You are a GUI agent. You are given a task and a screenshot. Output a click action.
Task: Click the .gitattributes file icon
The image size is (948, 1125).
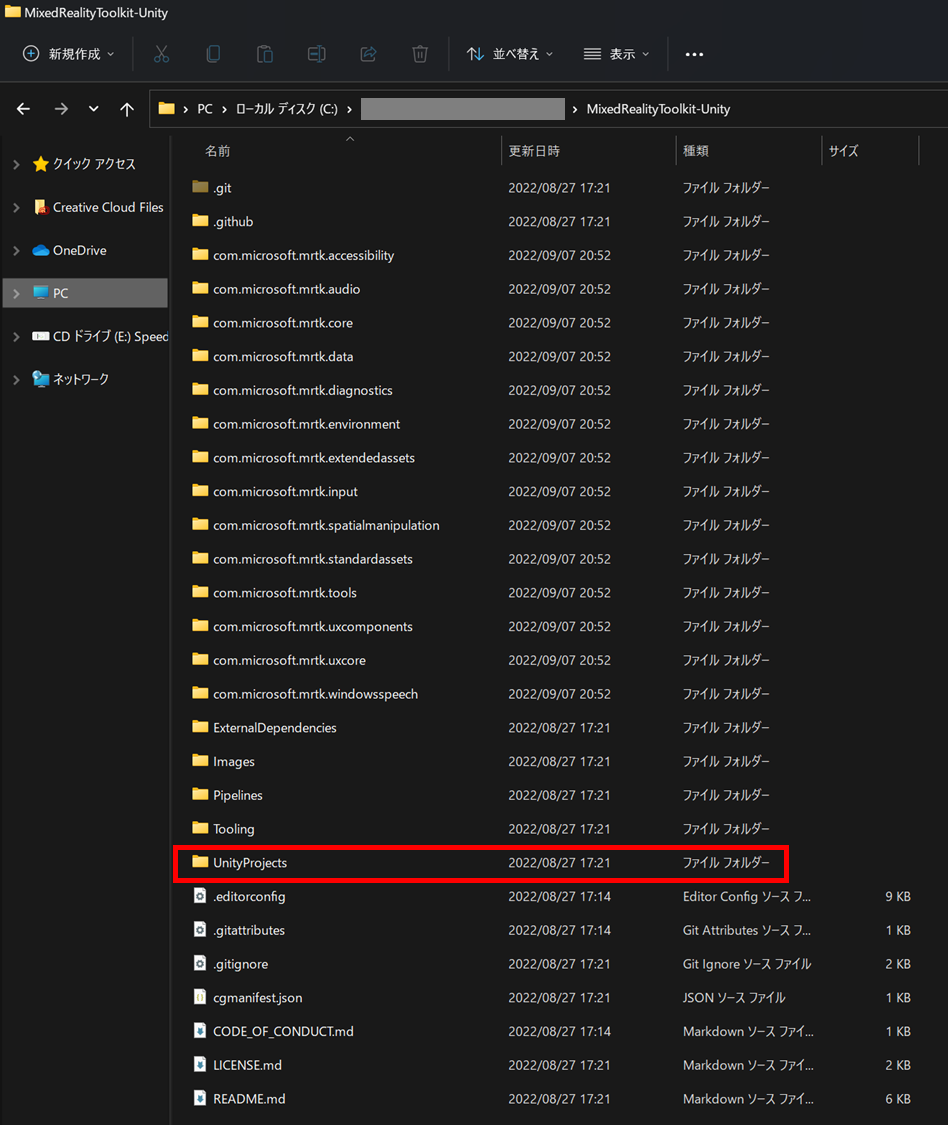pyautogui.click(x=200, y=929)
